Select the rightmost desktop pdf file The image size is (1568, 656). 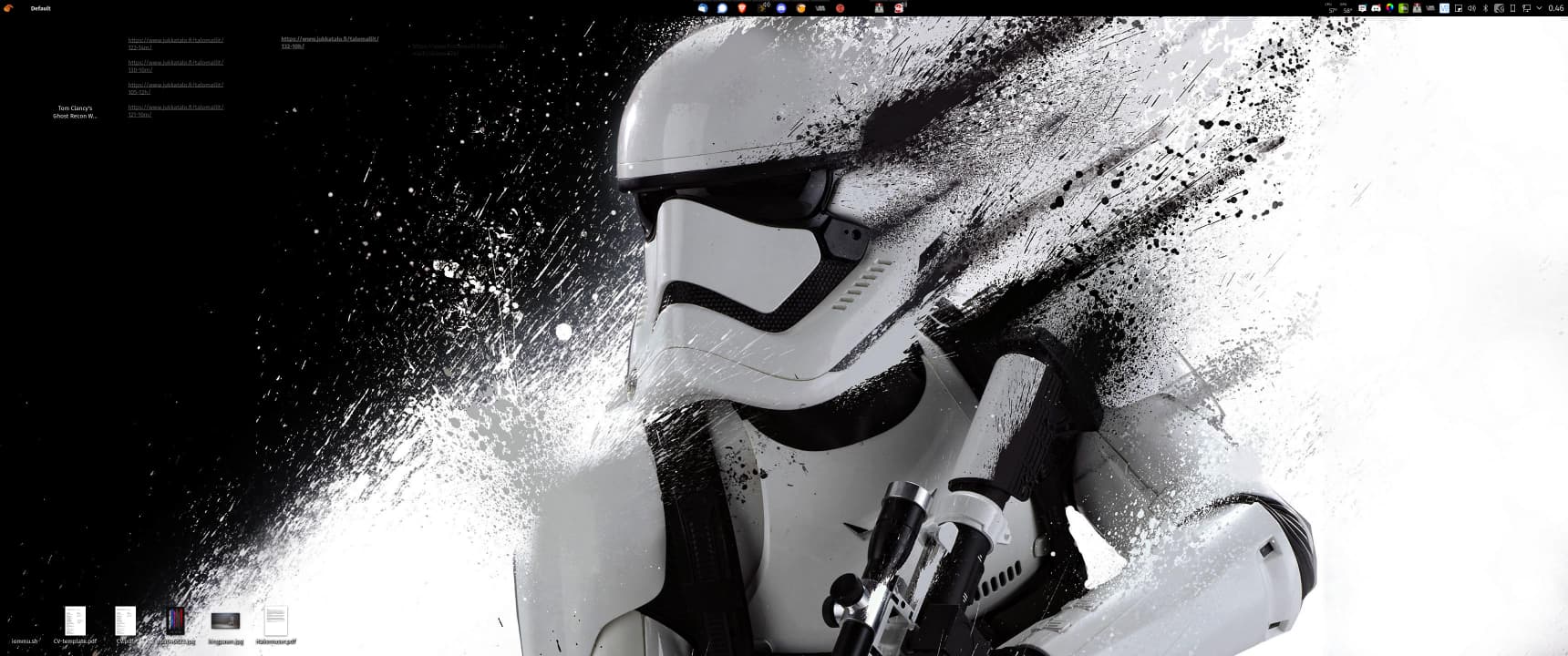click(x=275, y=625)
